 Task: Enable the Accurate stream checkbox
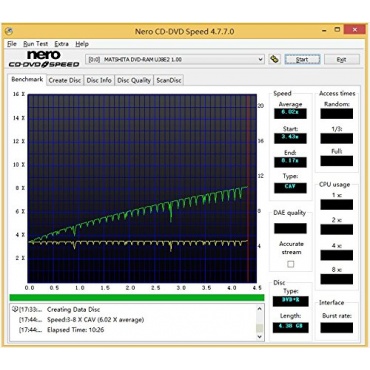point(291,264)
